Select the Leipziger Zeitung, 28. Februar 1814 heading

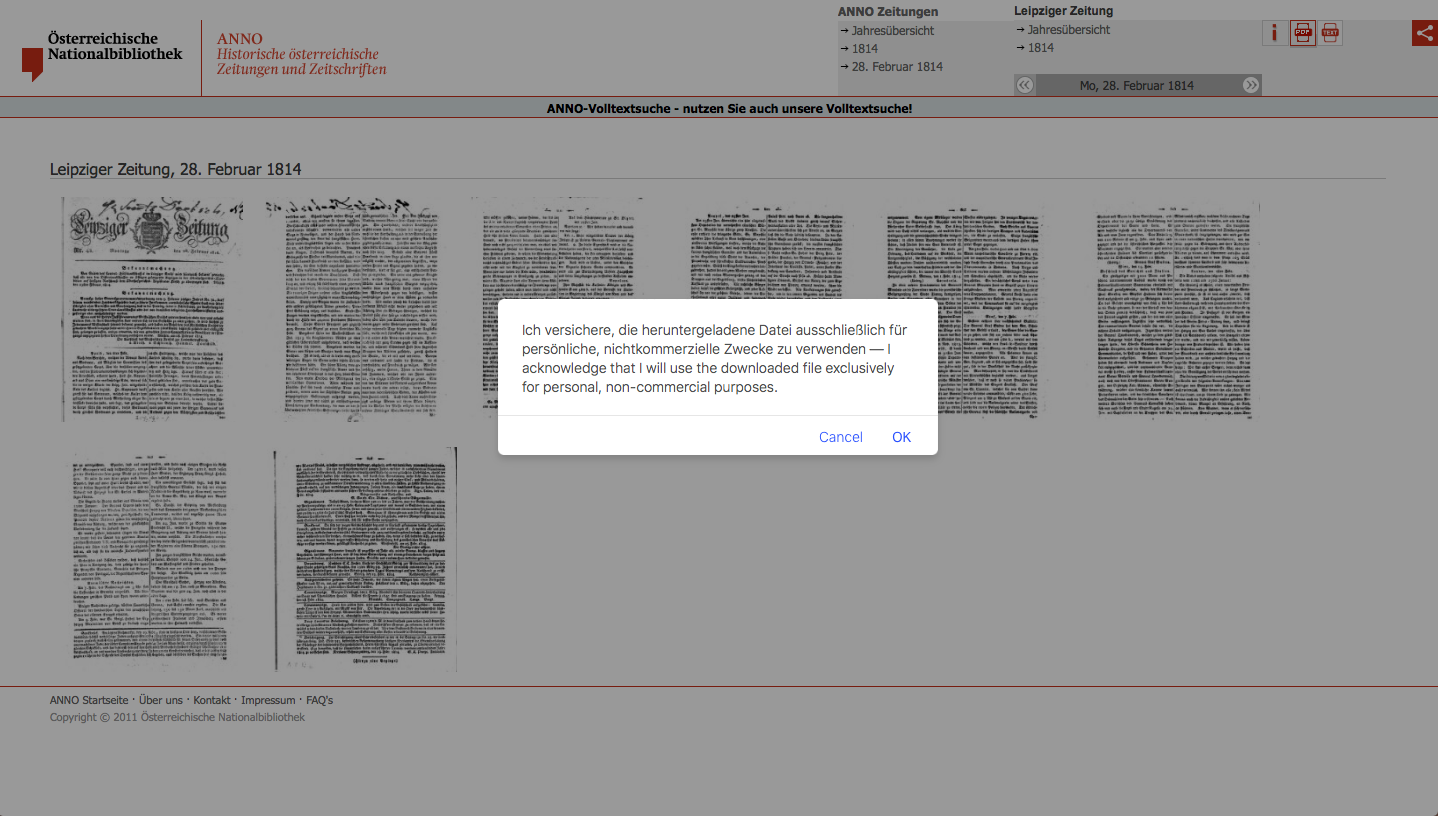[x=176, y=170]
